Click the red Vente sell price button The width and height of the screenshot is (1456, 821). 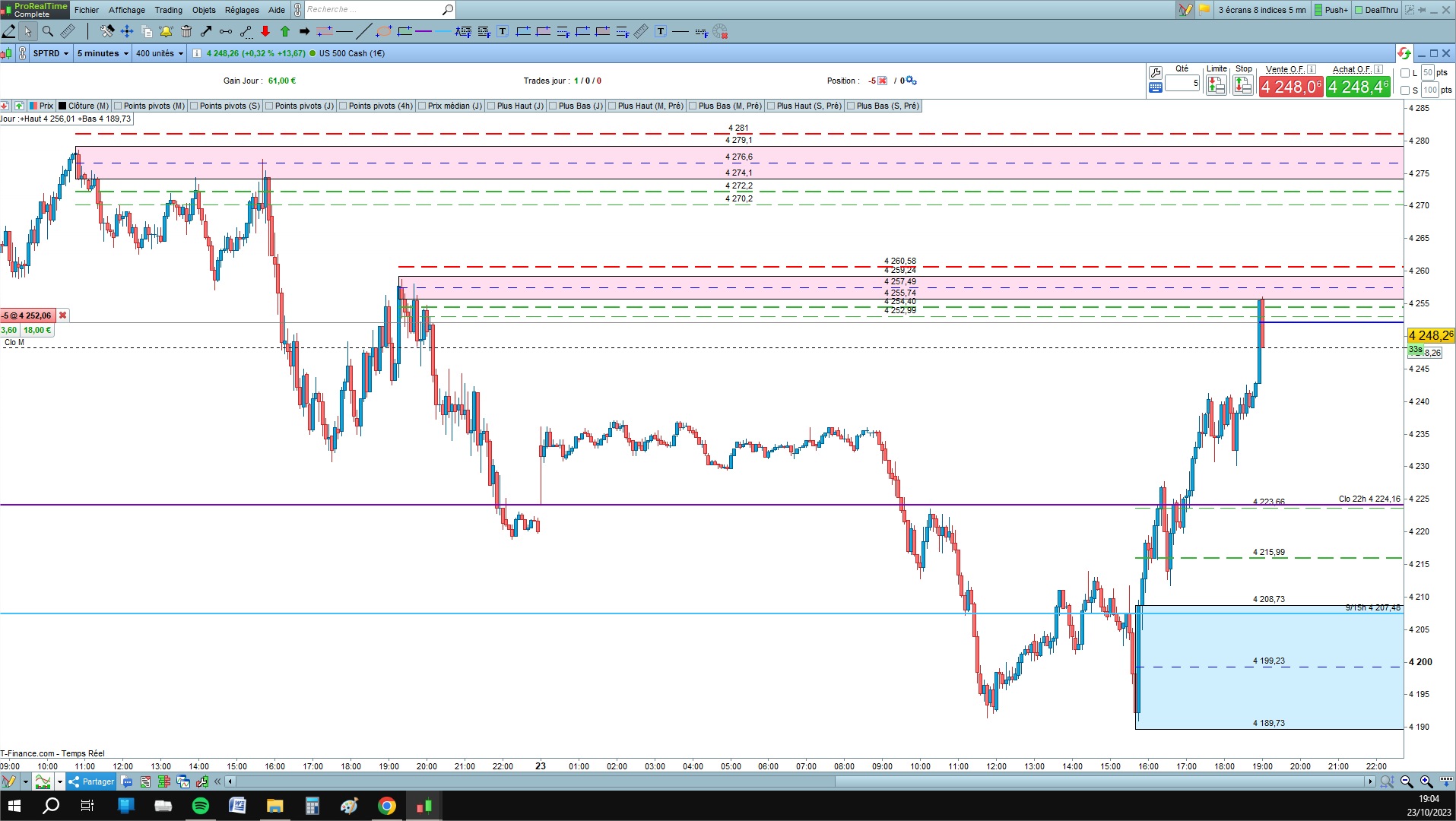[x=1291, y=87]
